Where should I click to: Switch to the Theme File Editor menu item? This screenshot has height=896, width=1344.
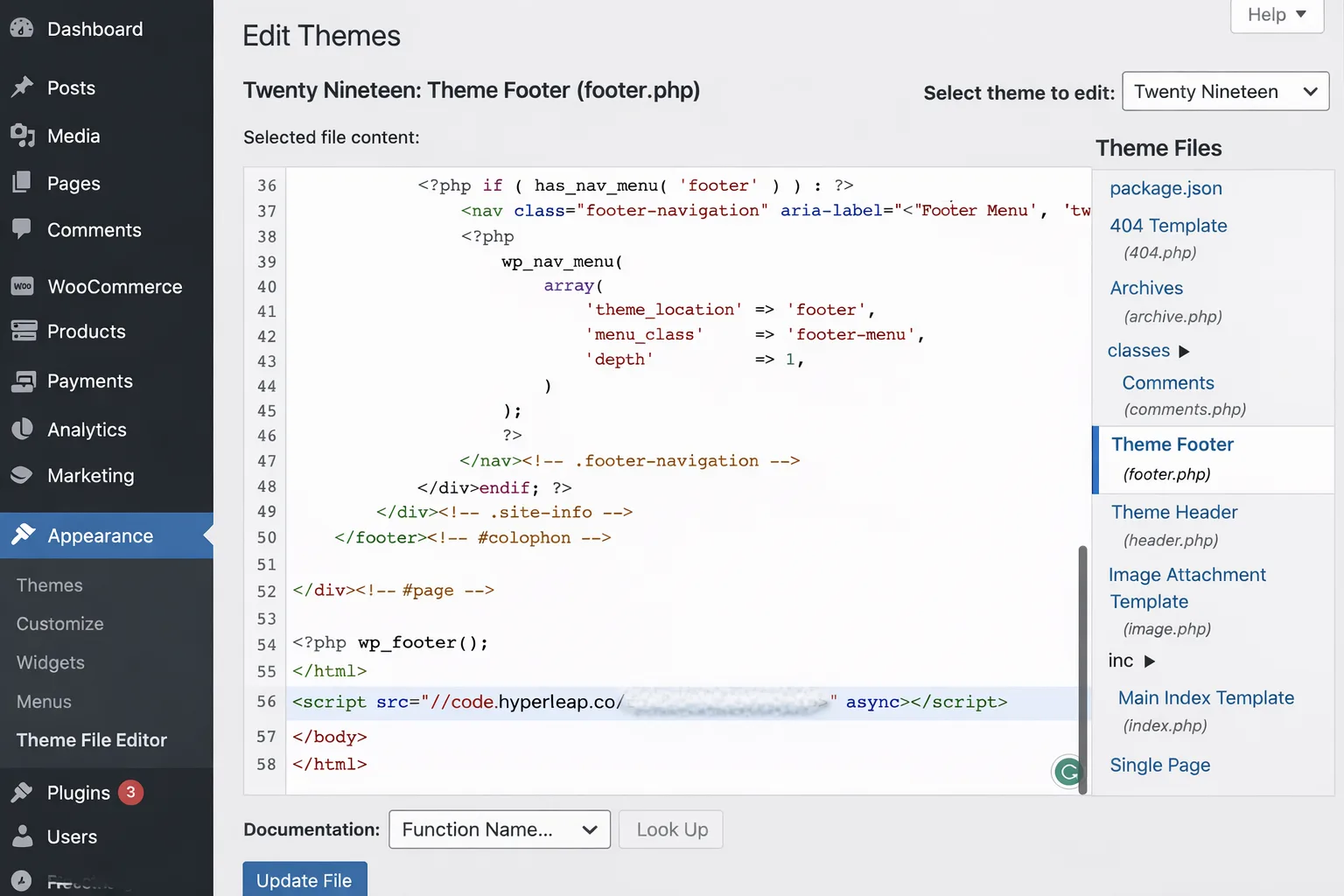point(91,739)
